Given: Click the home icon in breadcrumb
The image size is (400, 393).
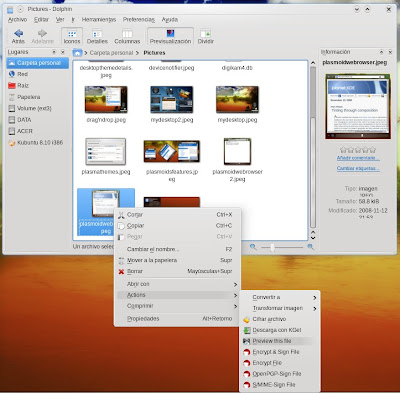Looking at the screenshot, I should (77, 53).
